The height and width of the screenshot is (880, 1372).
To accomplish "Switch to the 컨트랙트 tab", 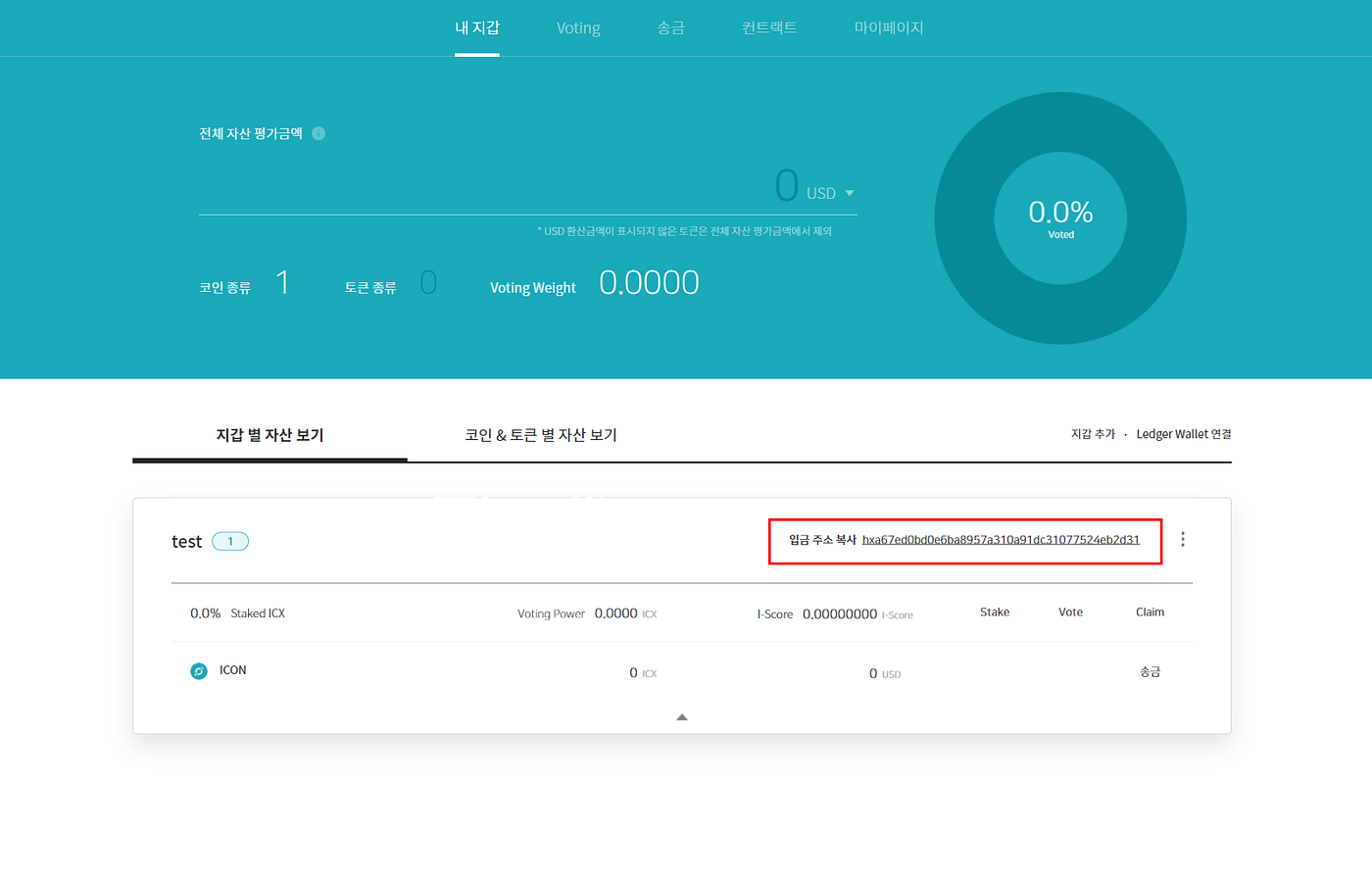I will click(769, 27).
